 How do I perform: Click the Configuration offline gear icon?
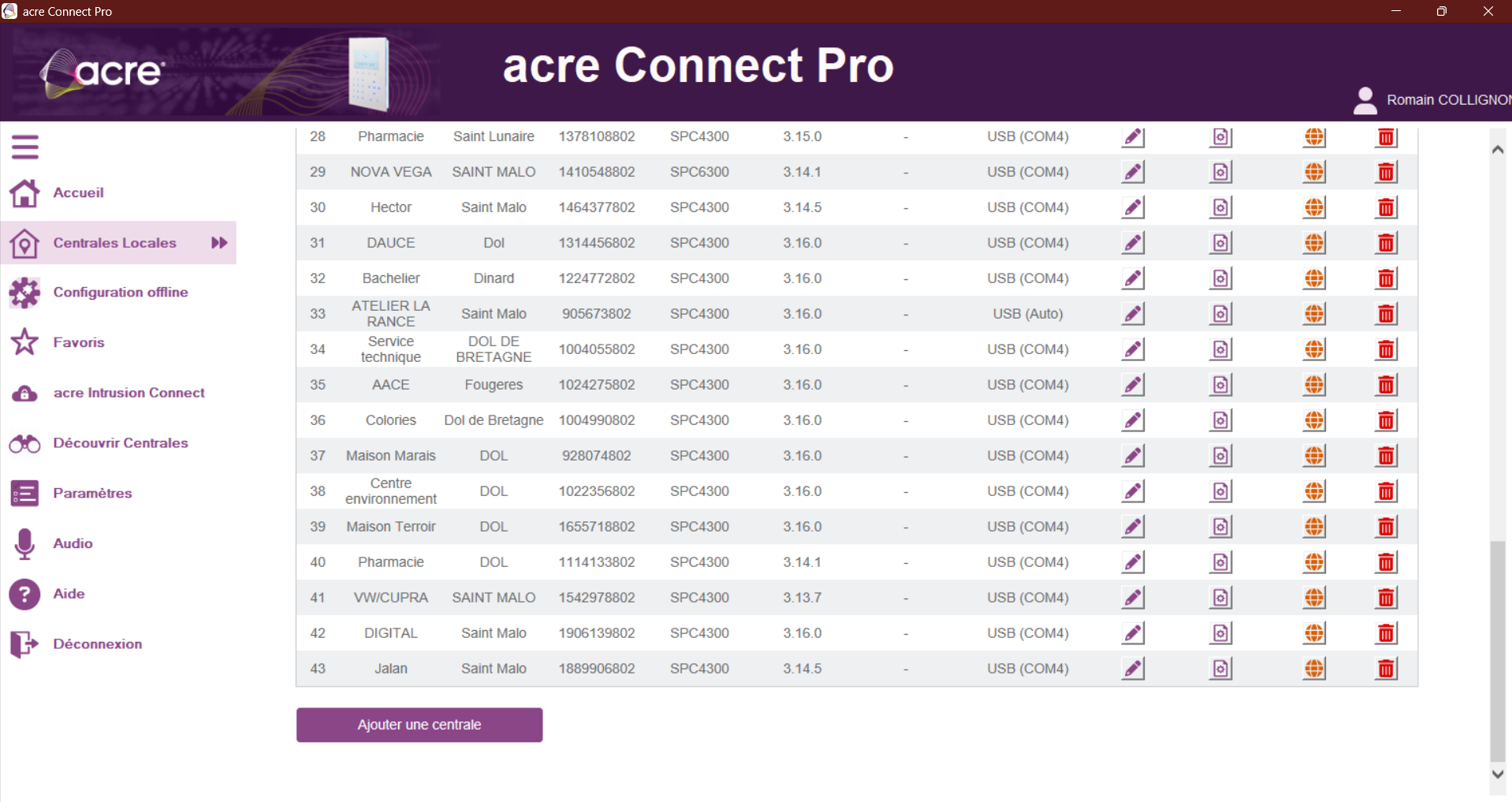tap(24, 293)
